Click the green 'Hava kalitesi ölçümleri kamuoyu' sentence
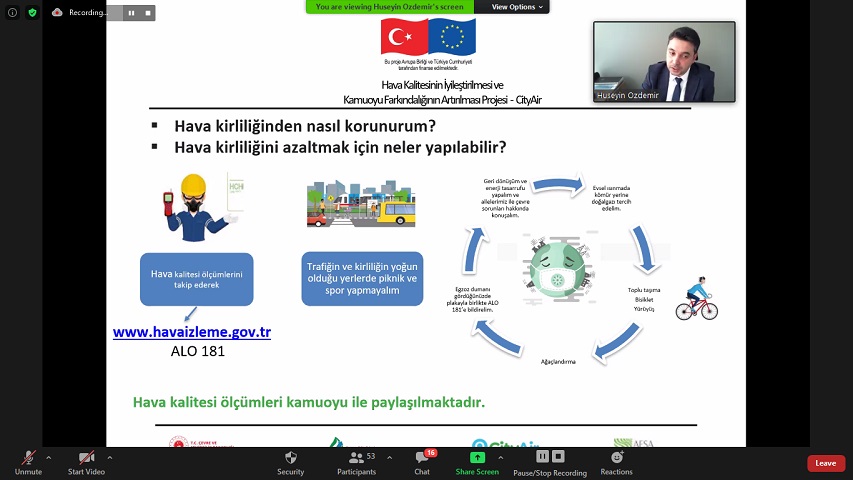The height and width of the screenshot is (480, 853). [308, 402]
